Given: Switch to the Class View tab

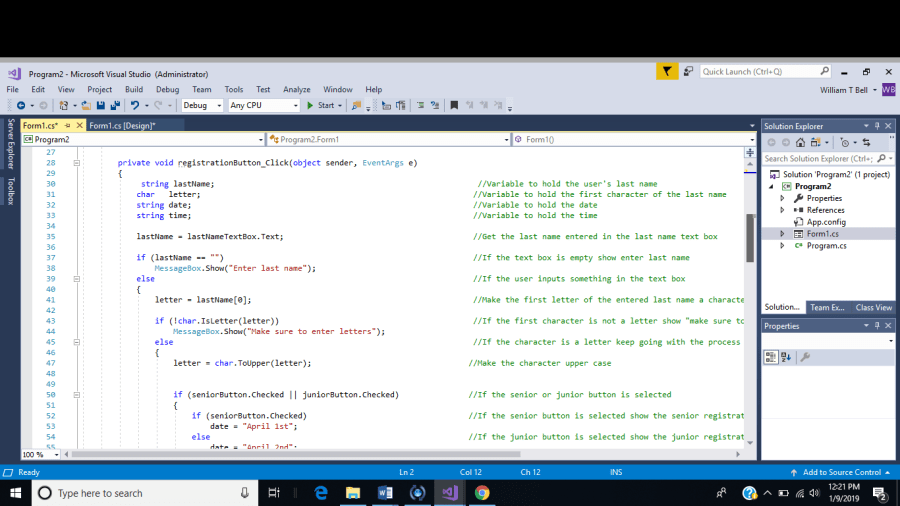Looking at the screenshot, I should [874, 308].
